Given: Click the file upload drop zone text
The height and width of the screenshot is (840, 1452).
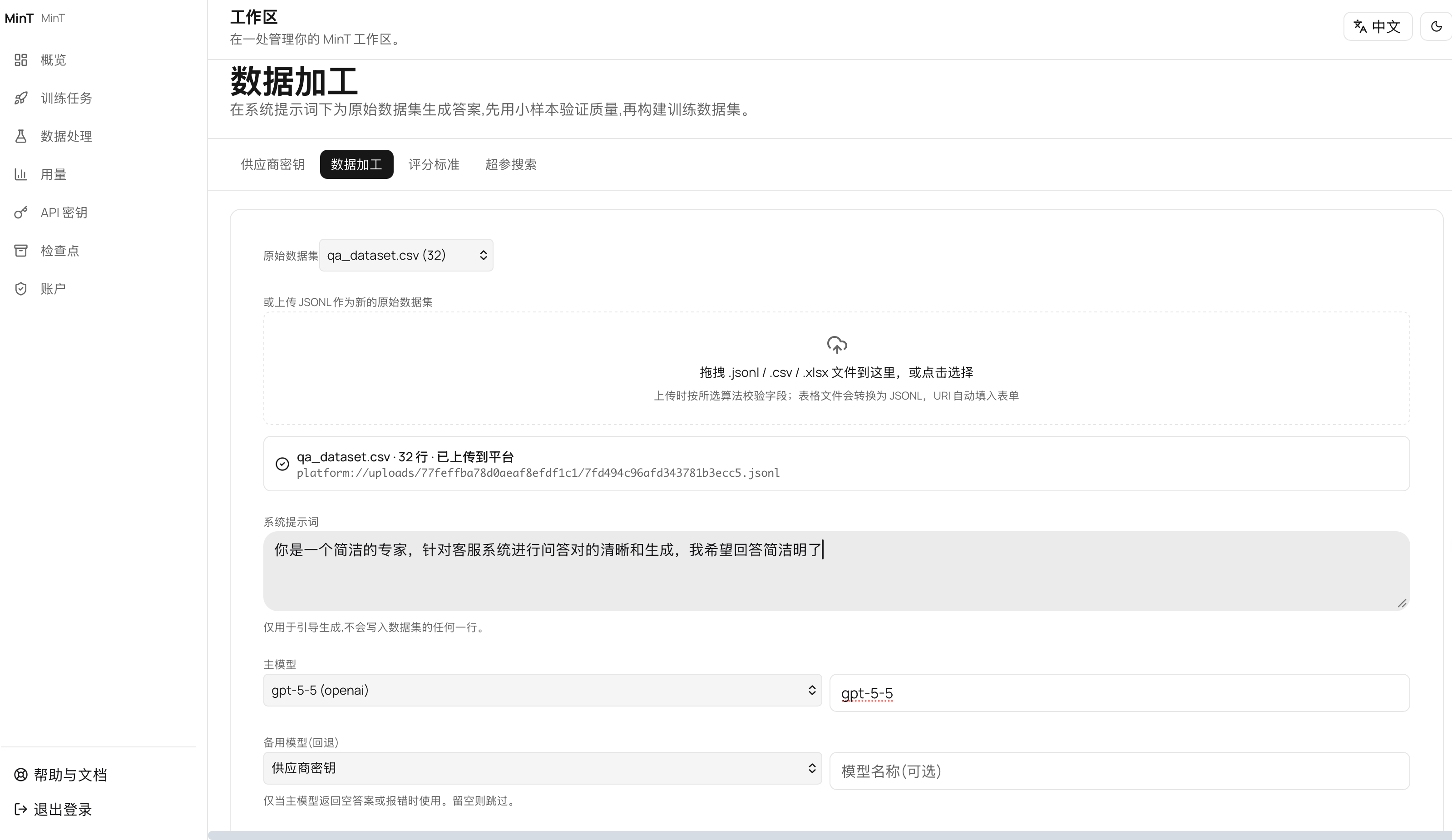Looking at the screenshot, I should click(x=837, y=373).
